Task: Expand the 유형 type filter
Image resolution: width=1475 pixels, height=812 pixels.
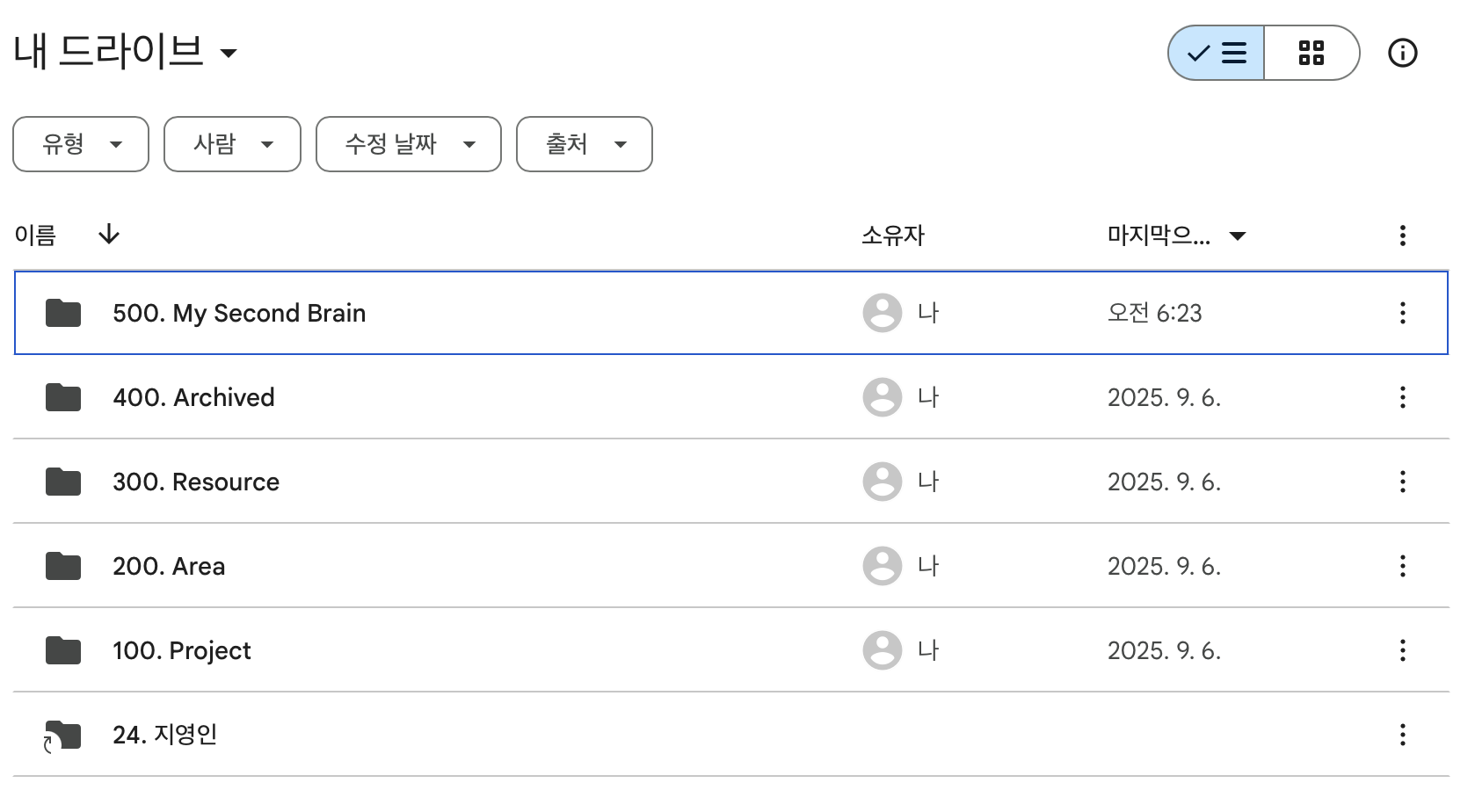Action: tap(81, 144)
